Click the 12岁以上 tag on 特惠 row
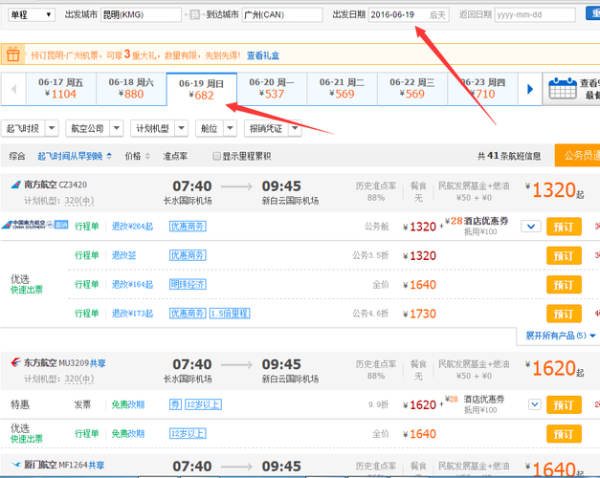Image resolution: width=600 pixels, height=478 pixels. point(203,405)
